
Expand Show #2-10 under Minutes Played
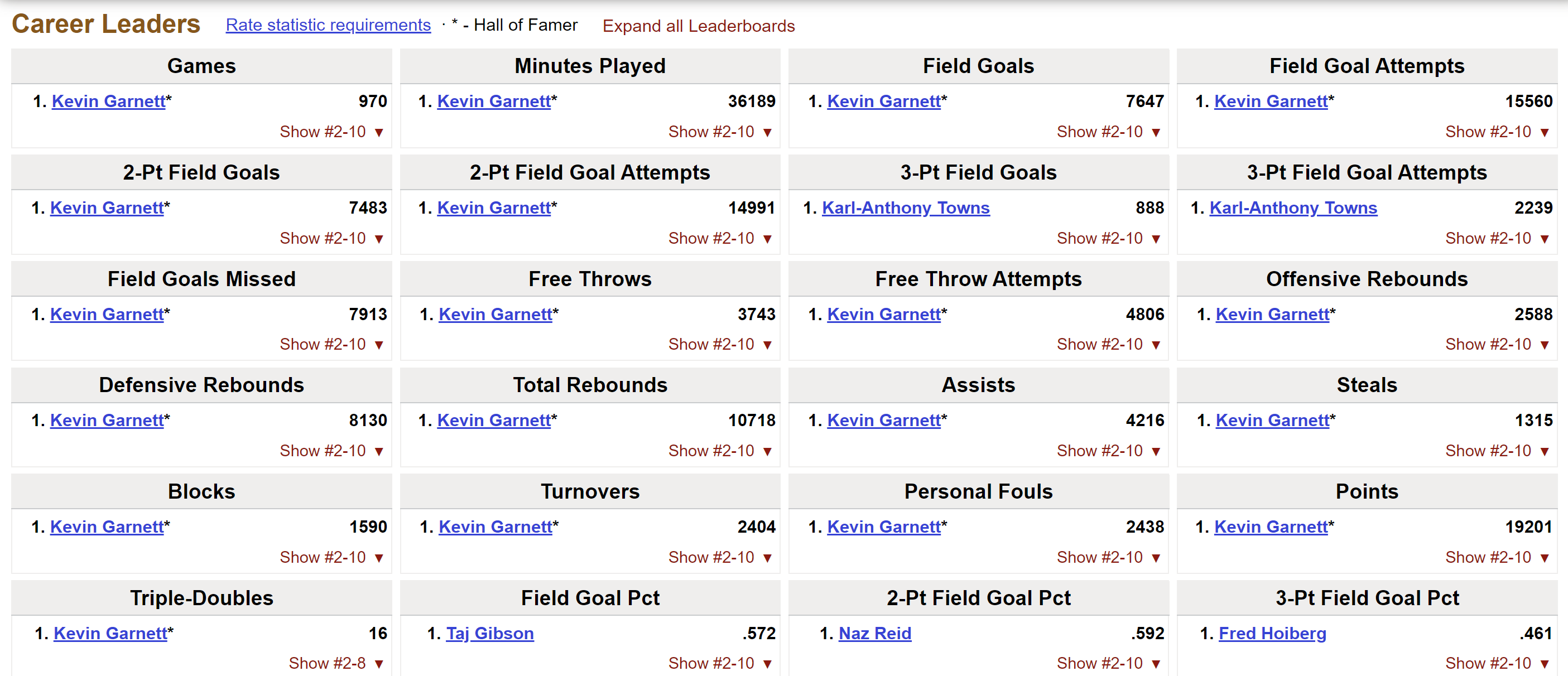(720, 132)
